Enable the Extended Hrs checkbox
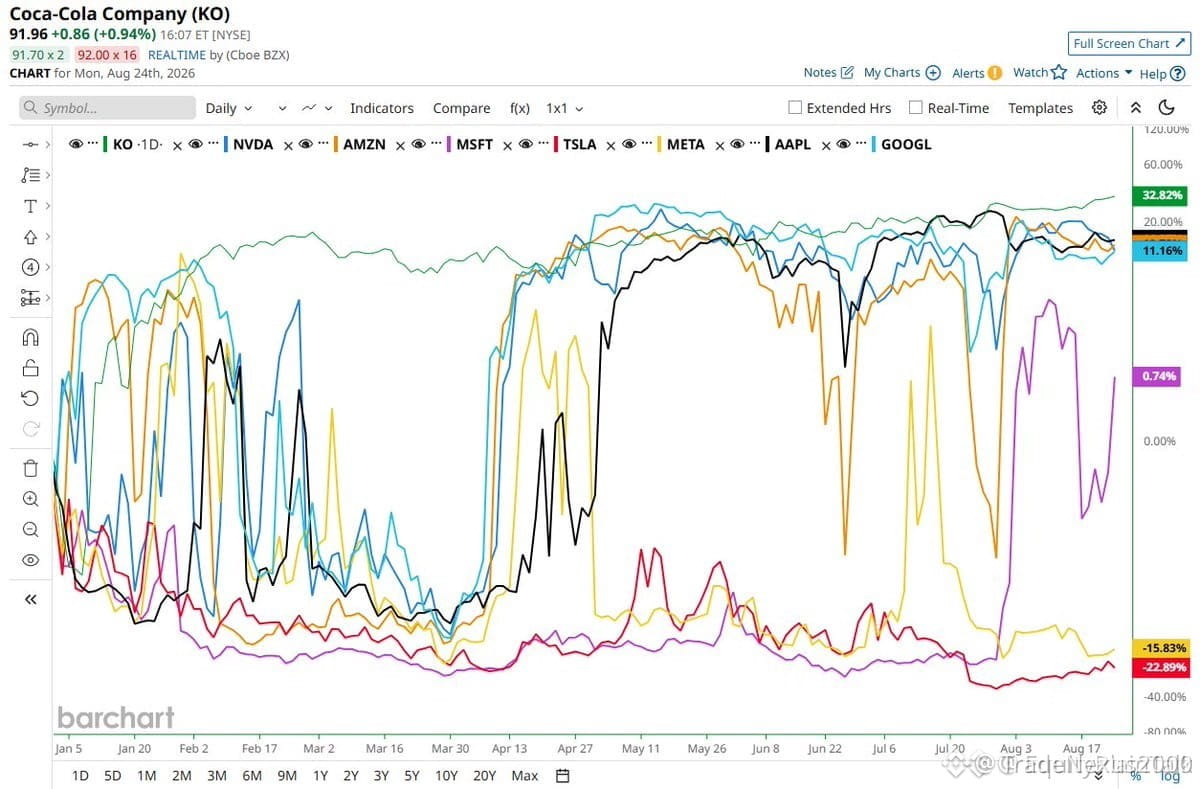The height and width of the screenshot is (789, 1200). [x=795, y=107]
